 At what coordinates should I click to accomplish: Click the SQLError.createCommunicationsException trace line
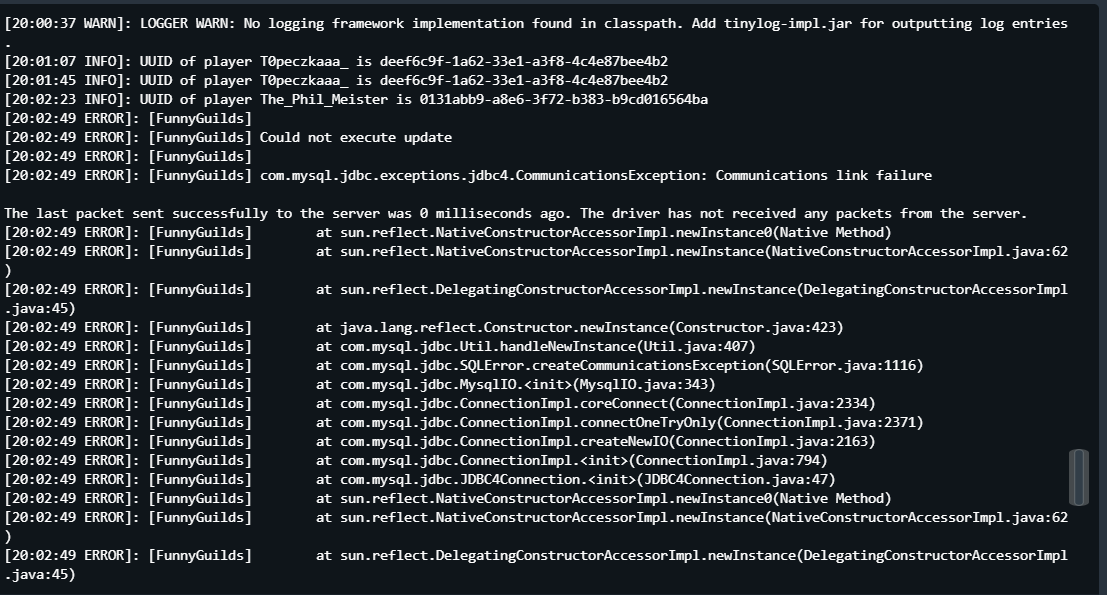tap(619, 365)
